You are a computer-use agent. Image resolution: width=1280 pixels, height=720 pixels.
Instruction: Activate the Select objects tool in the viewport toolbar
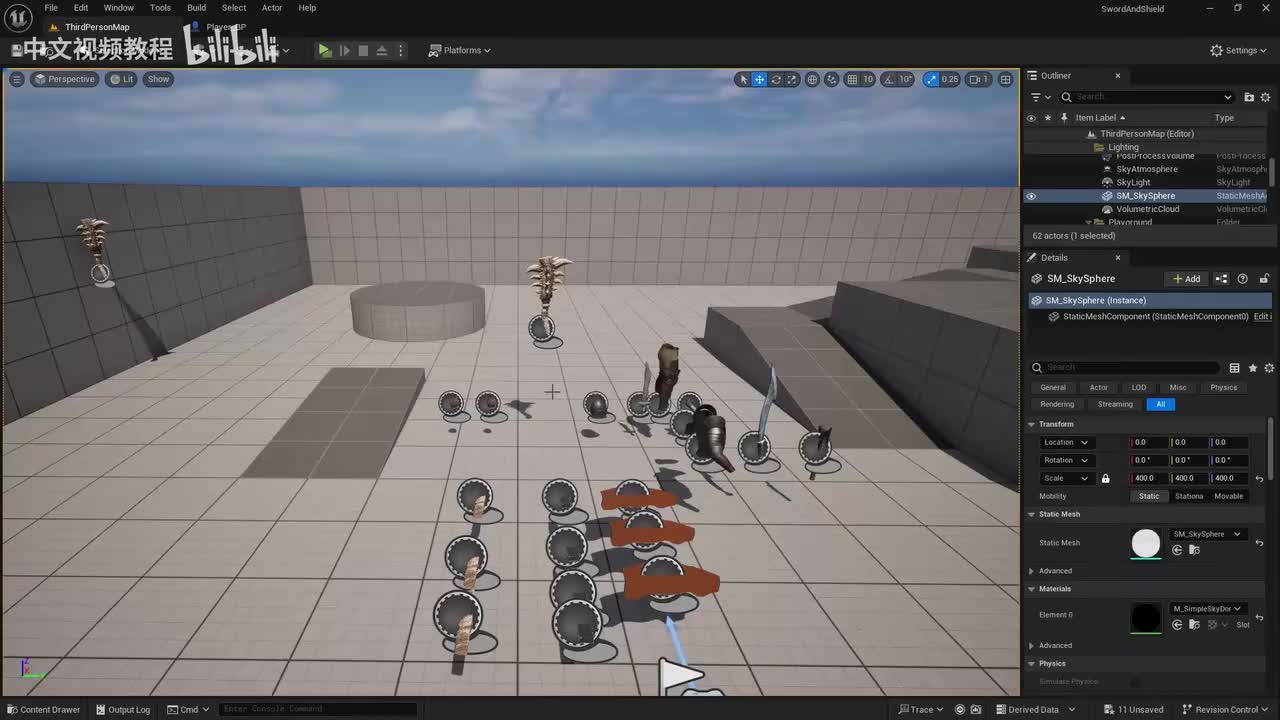coord(742,79)
